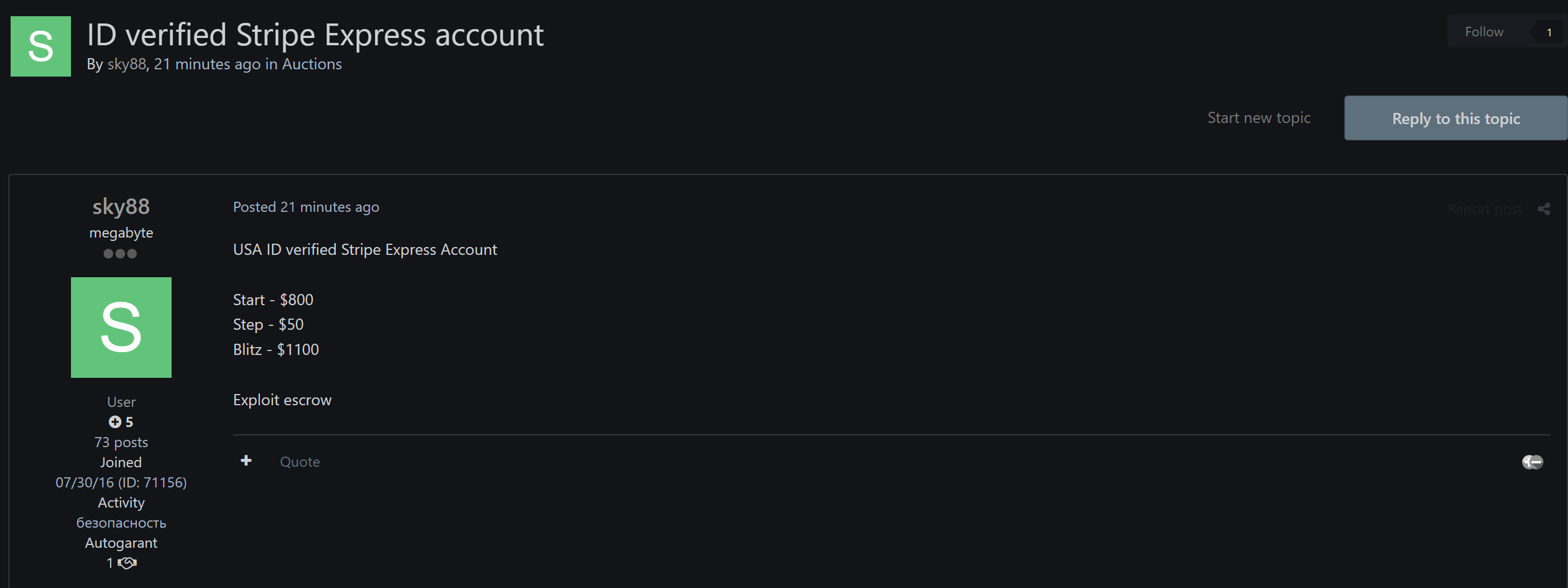Click the reputation plus icon under User
1568x588 pixels.
[115, 422]
